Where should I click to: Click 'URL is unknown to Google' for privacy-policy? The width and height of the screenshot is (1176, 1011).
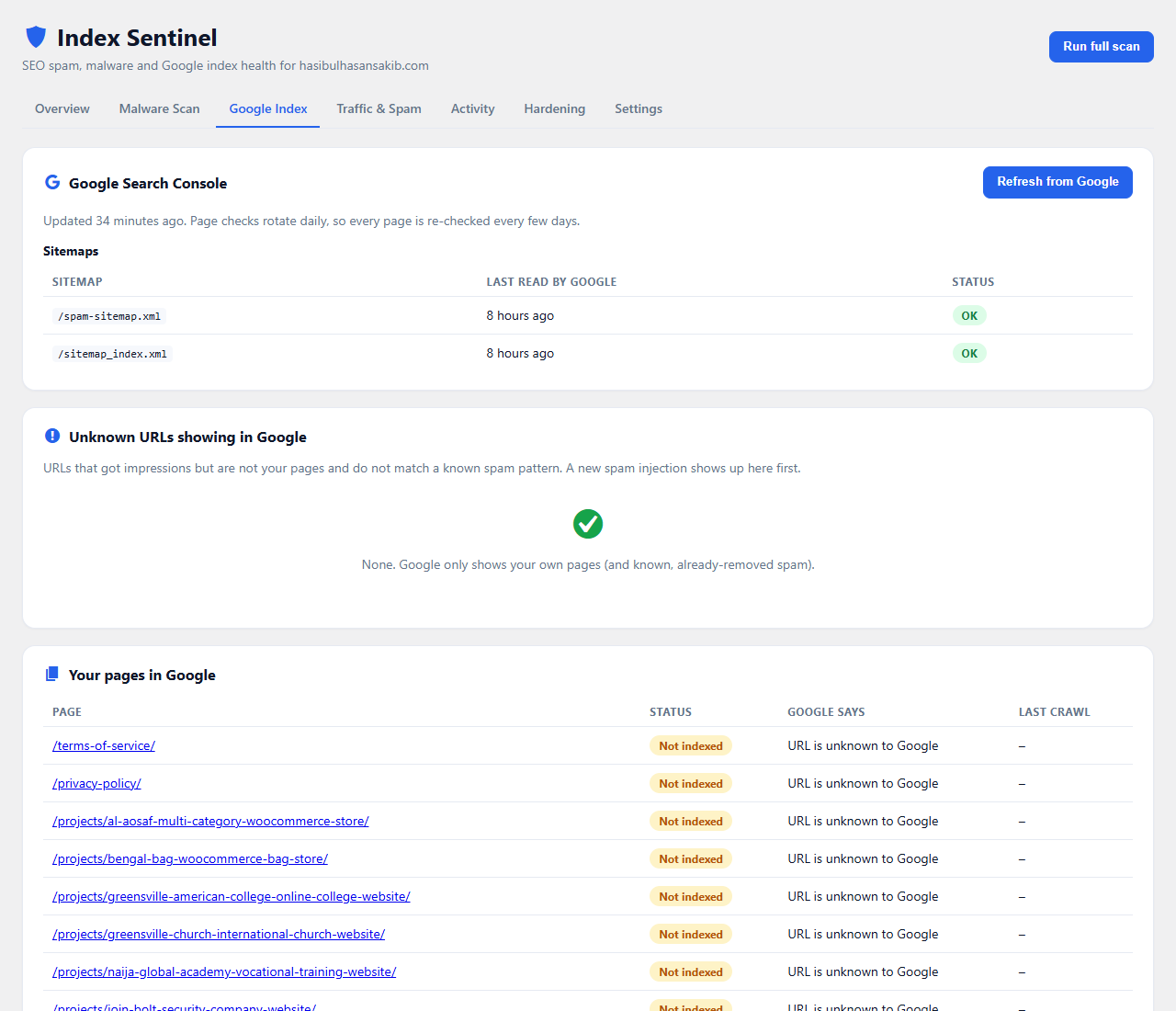tap(863, 783)
